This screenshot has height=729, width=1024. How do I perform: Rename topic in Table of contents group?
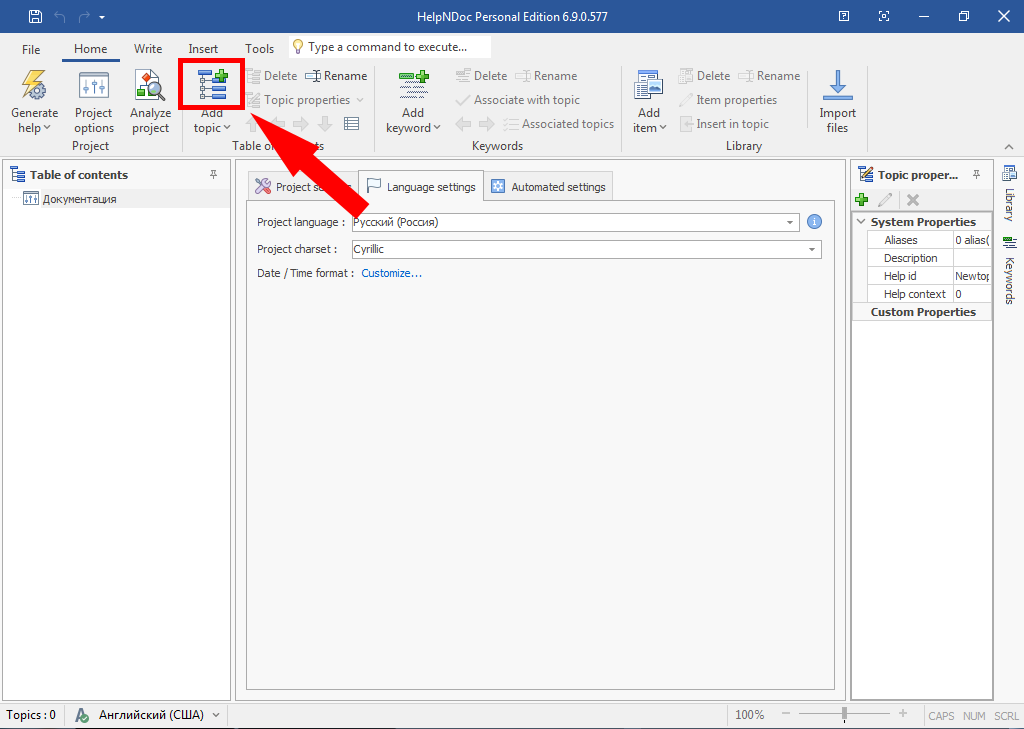[336, 76]
